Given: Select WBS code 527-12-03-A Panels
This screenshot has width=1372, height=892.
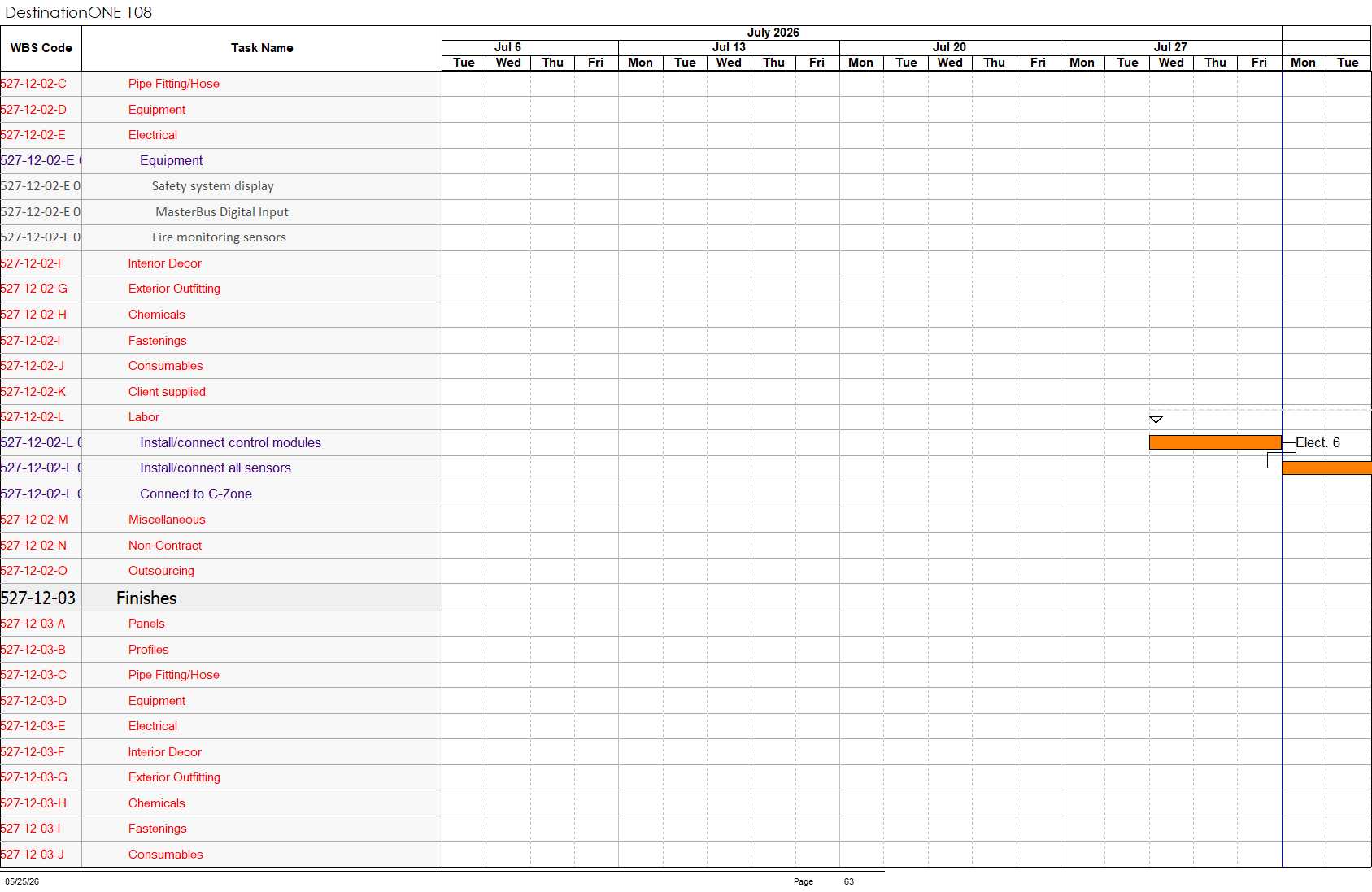Looking at the screenshot, I should coord(33,624).
